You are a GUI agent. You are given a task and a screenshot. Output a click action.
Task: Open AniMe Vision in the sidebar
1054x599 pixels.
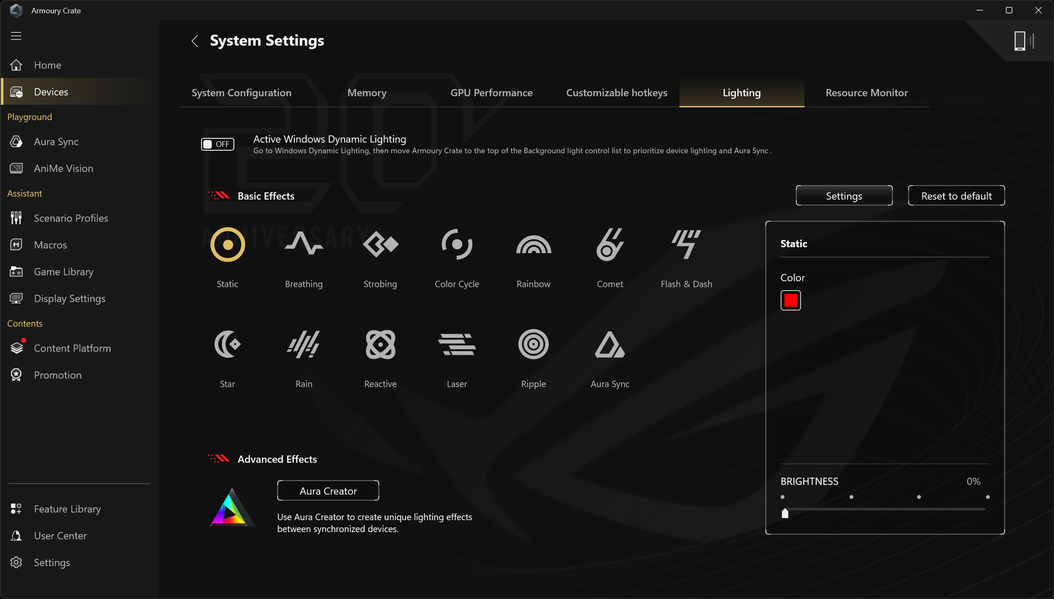point(79,169)
